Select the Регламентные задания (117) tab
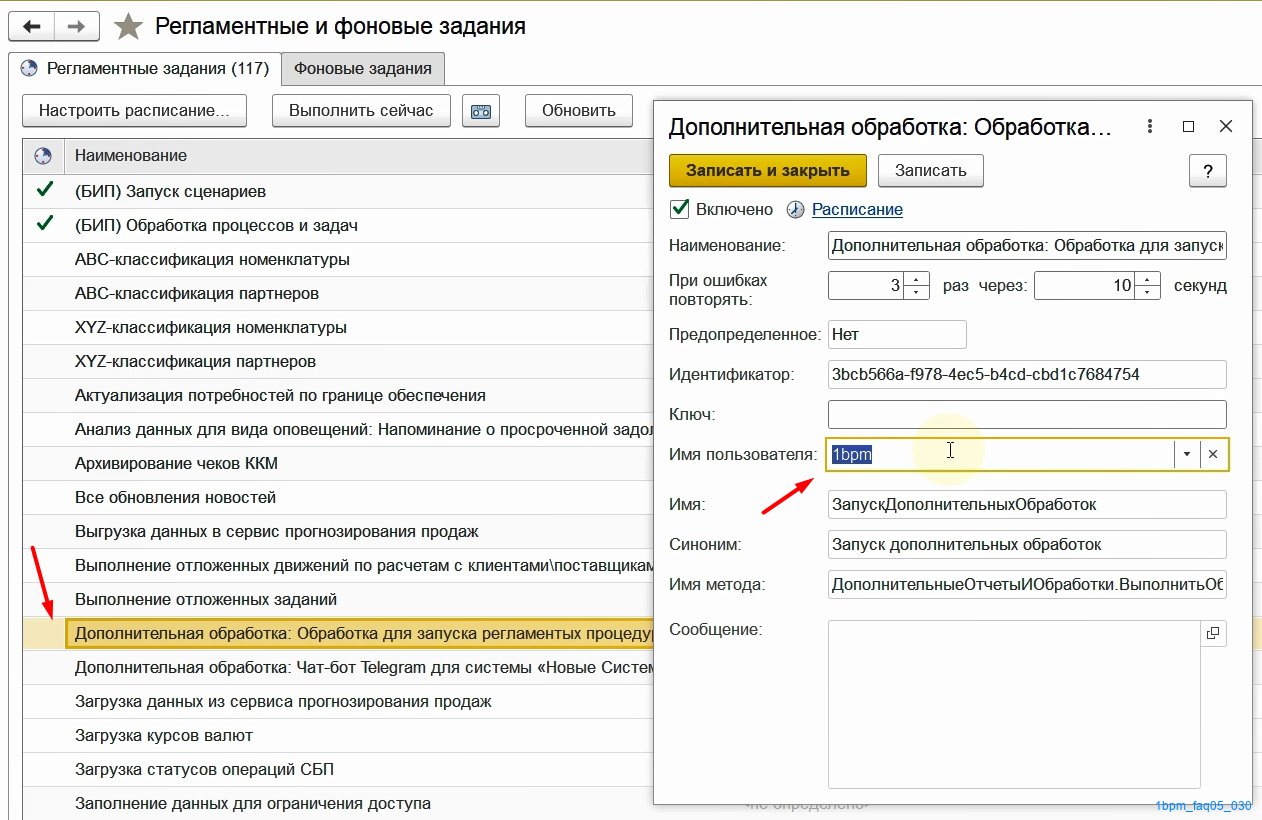Image resolution: width=1262 pixels, height=820 pixels. [145, 69]
